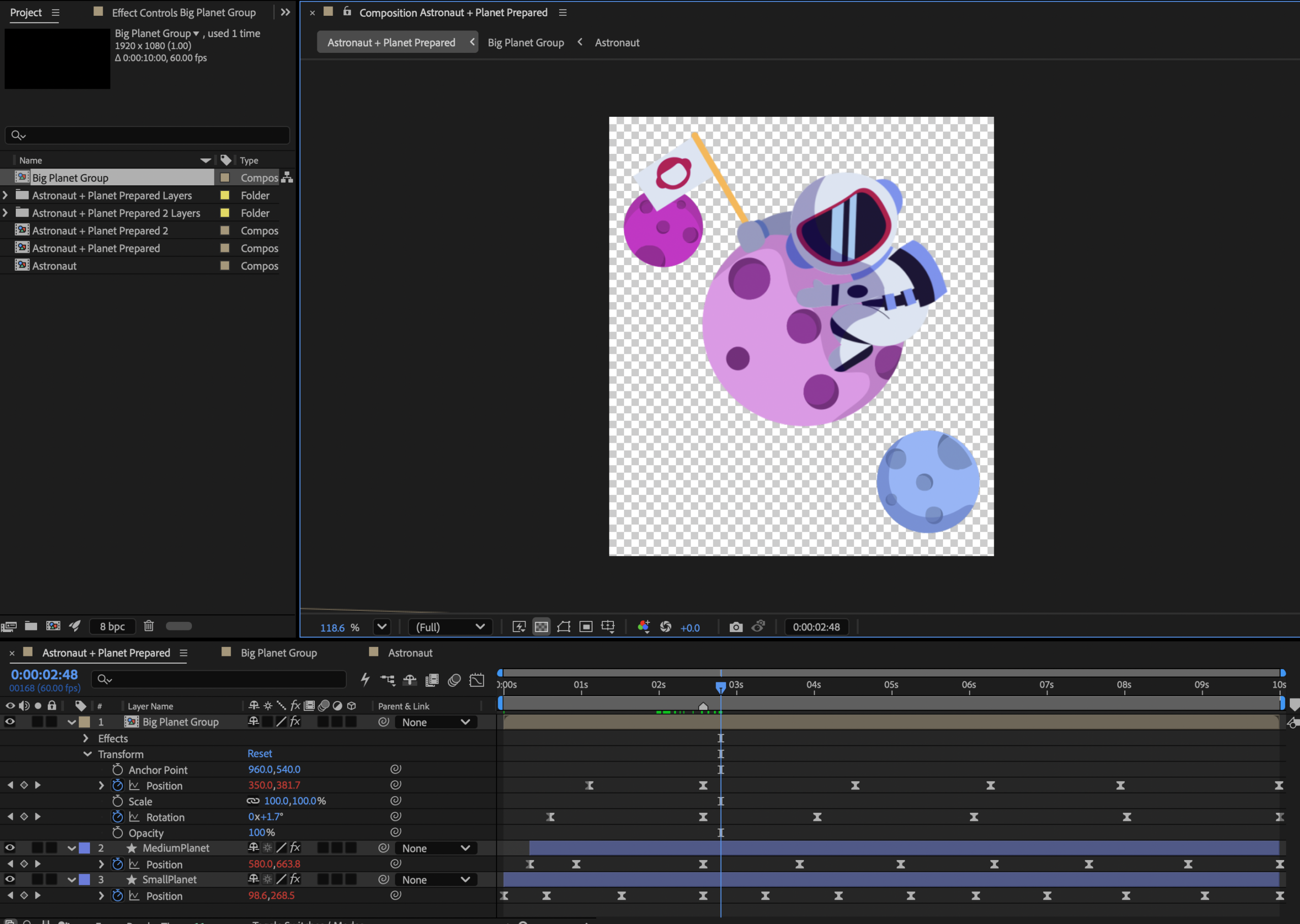Open Composition Mini-Flowchart in timeline
The width and height of the screenshot is (1300, 924).
pos(387,679)
